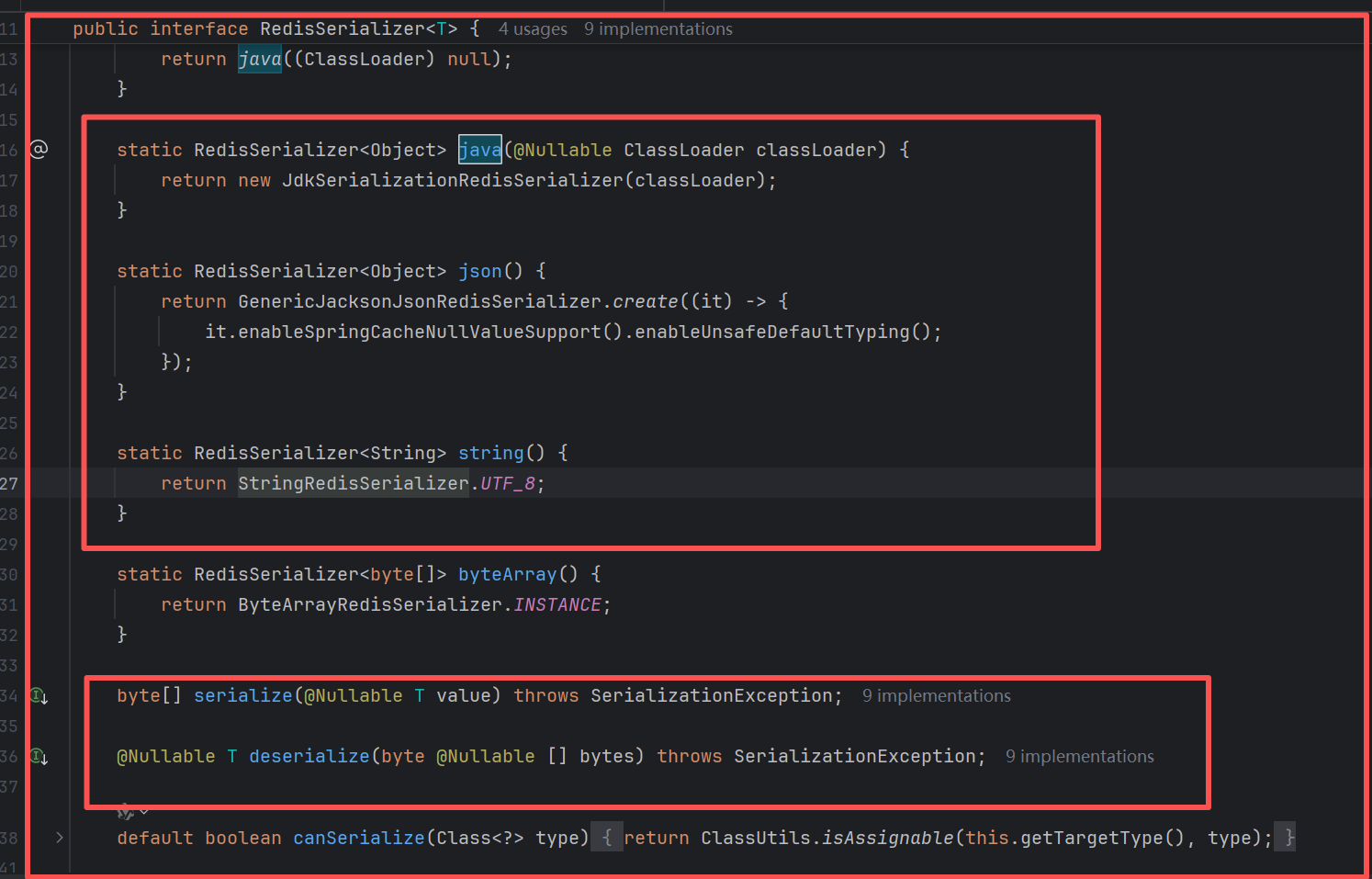Click ByteArrayRedisSerializer class reference
Screen dimensions: 1372x879
370,605
